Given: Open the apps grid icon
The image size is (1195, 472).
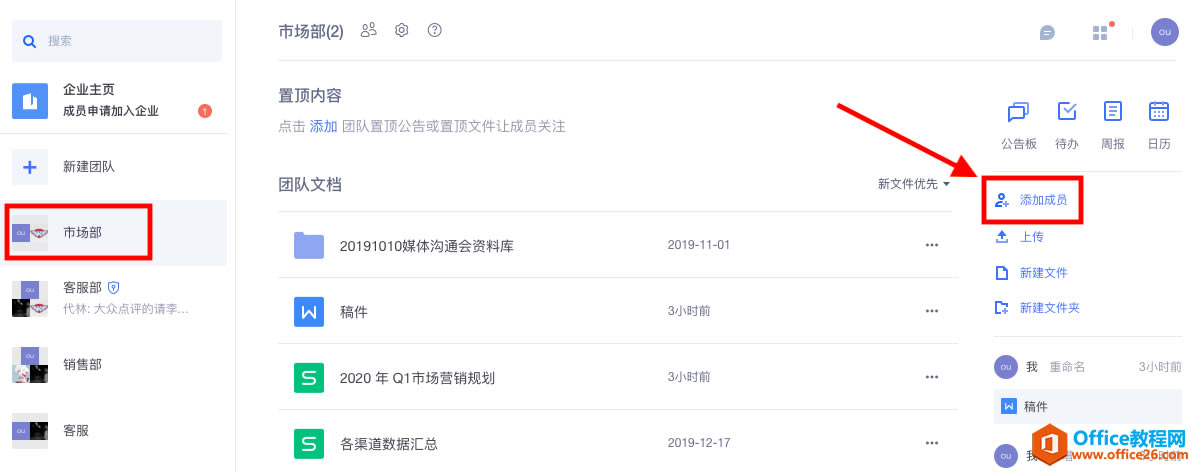Looking at the screenshot, I should tap(1100, 32).
